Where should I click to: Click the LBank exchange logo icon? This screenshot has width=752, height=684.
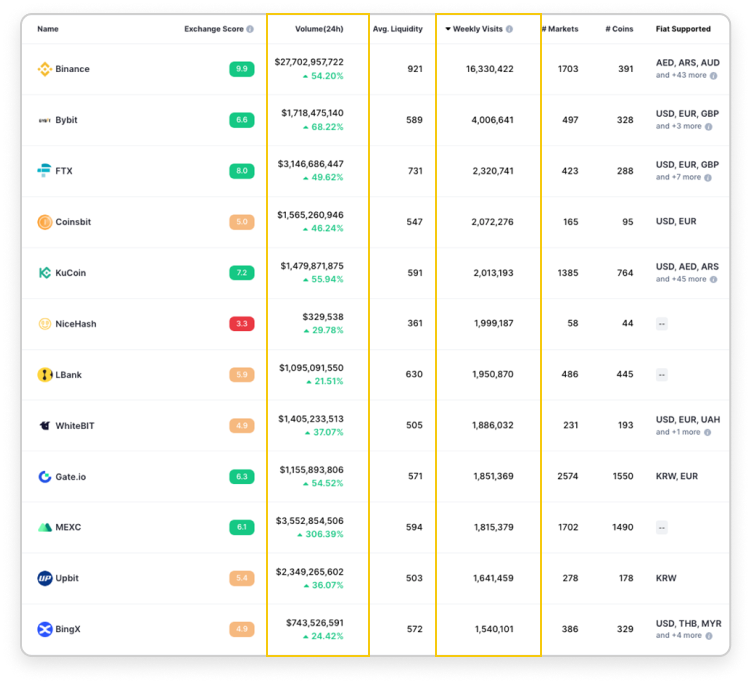click(45, 375)
